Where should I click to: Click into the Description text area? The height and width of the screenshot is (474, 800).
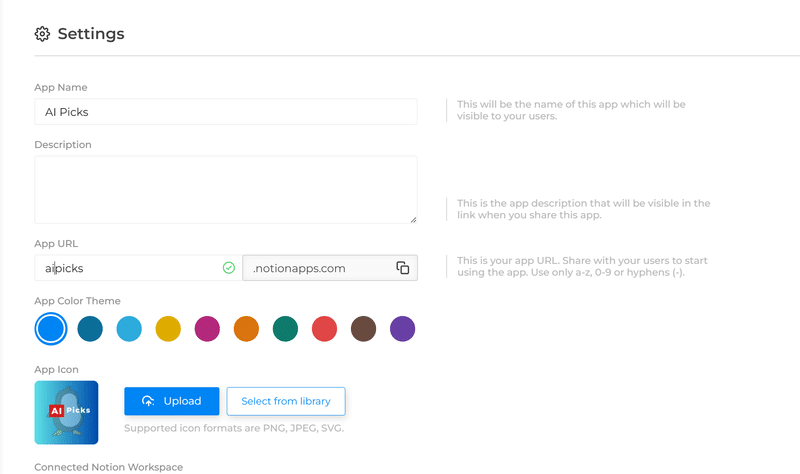(x=226, y=190)
